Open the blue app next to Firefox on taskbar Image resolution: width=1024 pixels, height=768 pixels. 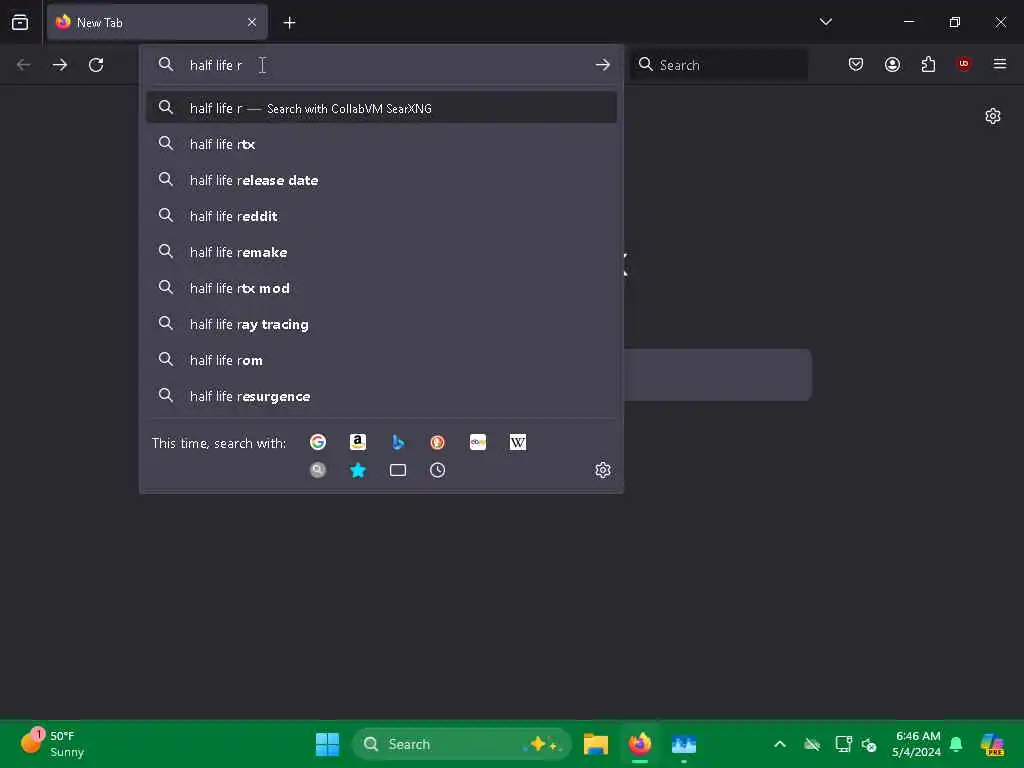point(684,744)
